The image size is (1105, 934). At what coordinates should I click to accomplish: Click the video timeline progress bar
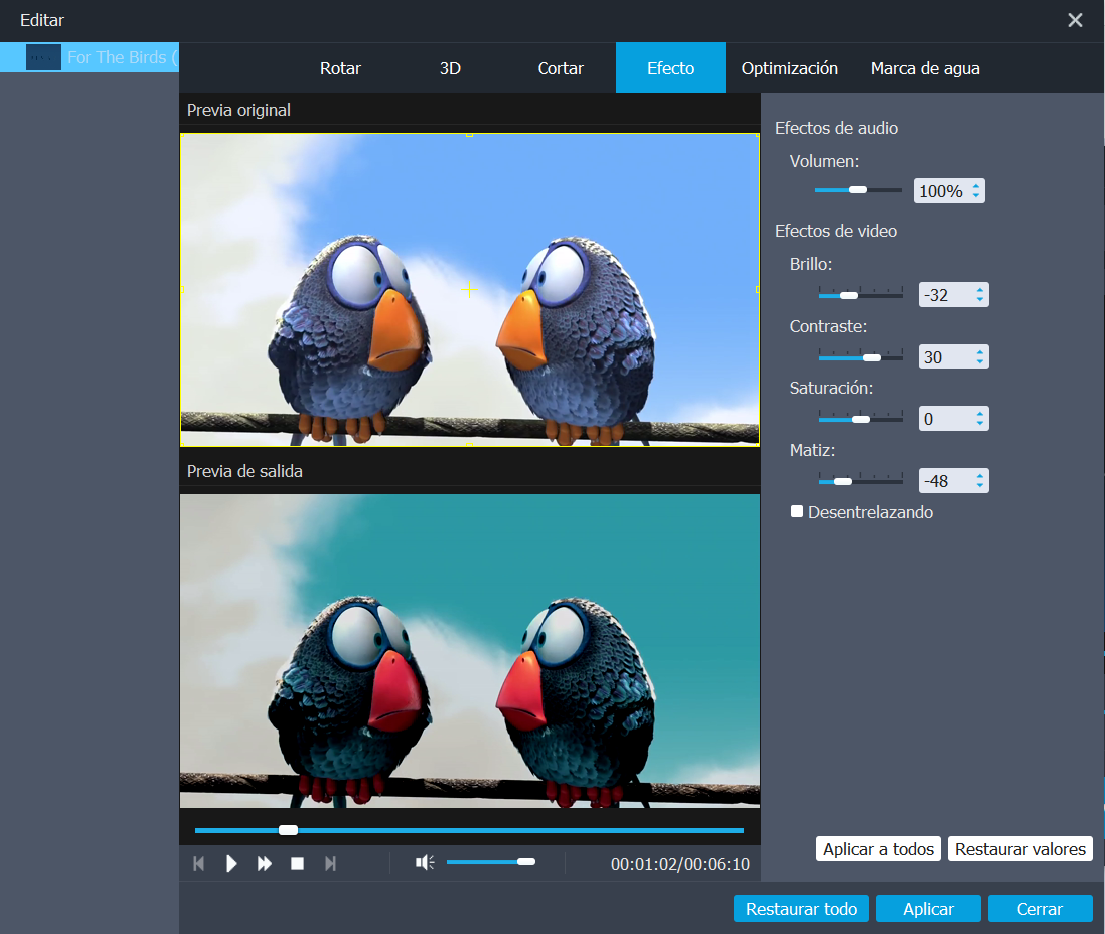(x=470, y=830)
